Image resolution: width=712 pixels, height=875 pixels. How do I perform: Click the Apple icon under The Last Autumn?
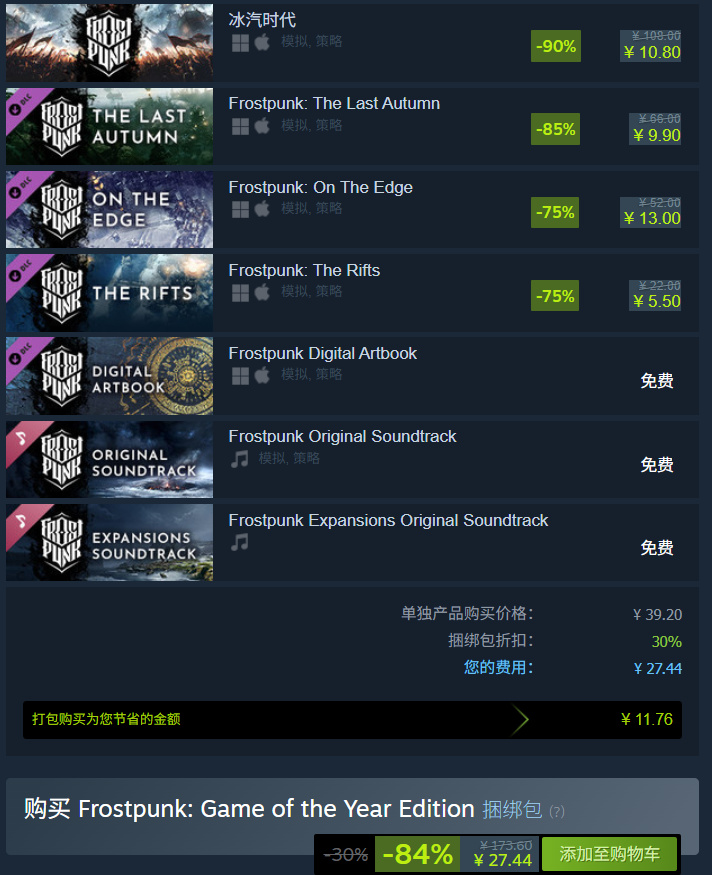[262, 126]
